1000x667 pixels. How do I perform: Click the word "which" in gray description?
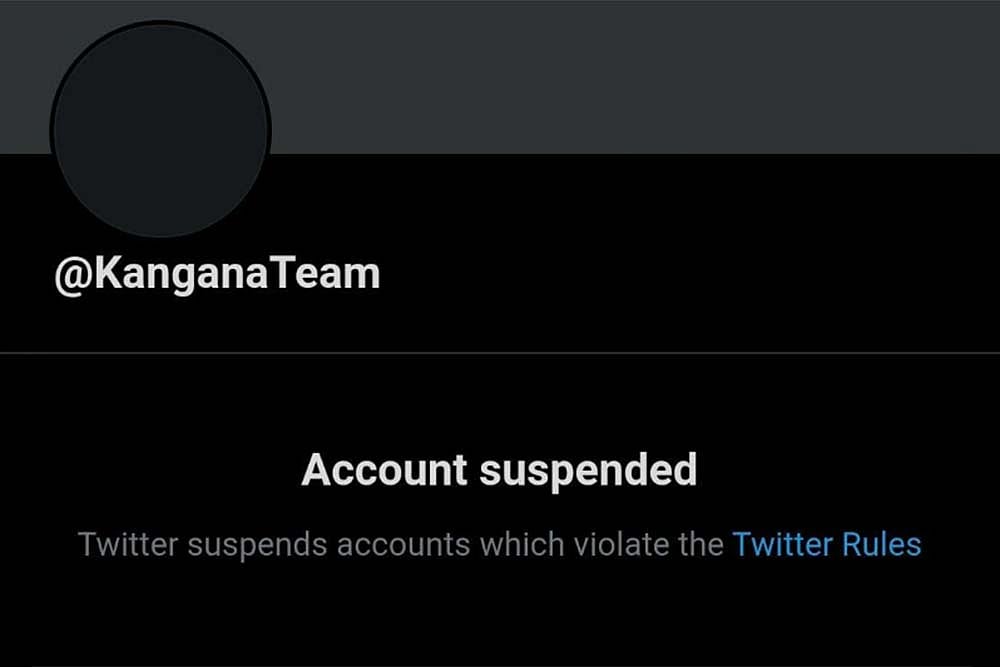(522, 545)
